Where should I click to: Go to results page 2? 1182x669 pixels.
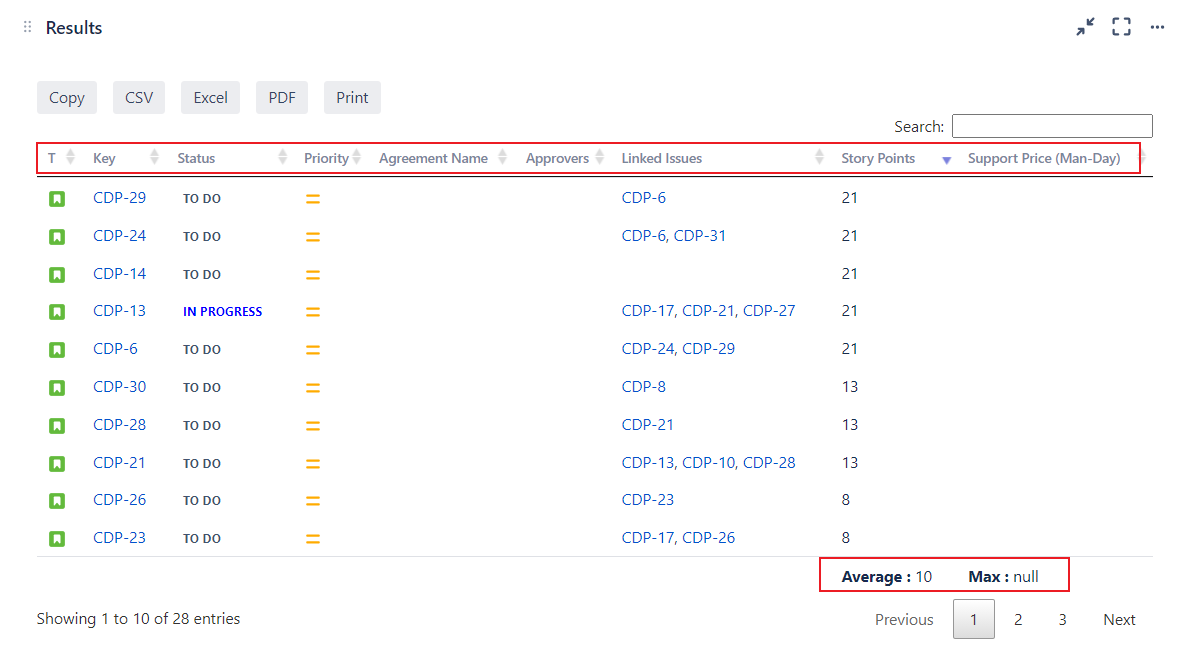pyautogui.click(x=1018, y=619)
